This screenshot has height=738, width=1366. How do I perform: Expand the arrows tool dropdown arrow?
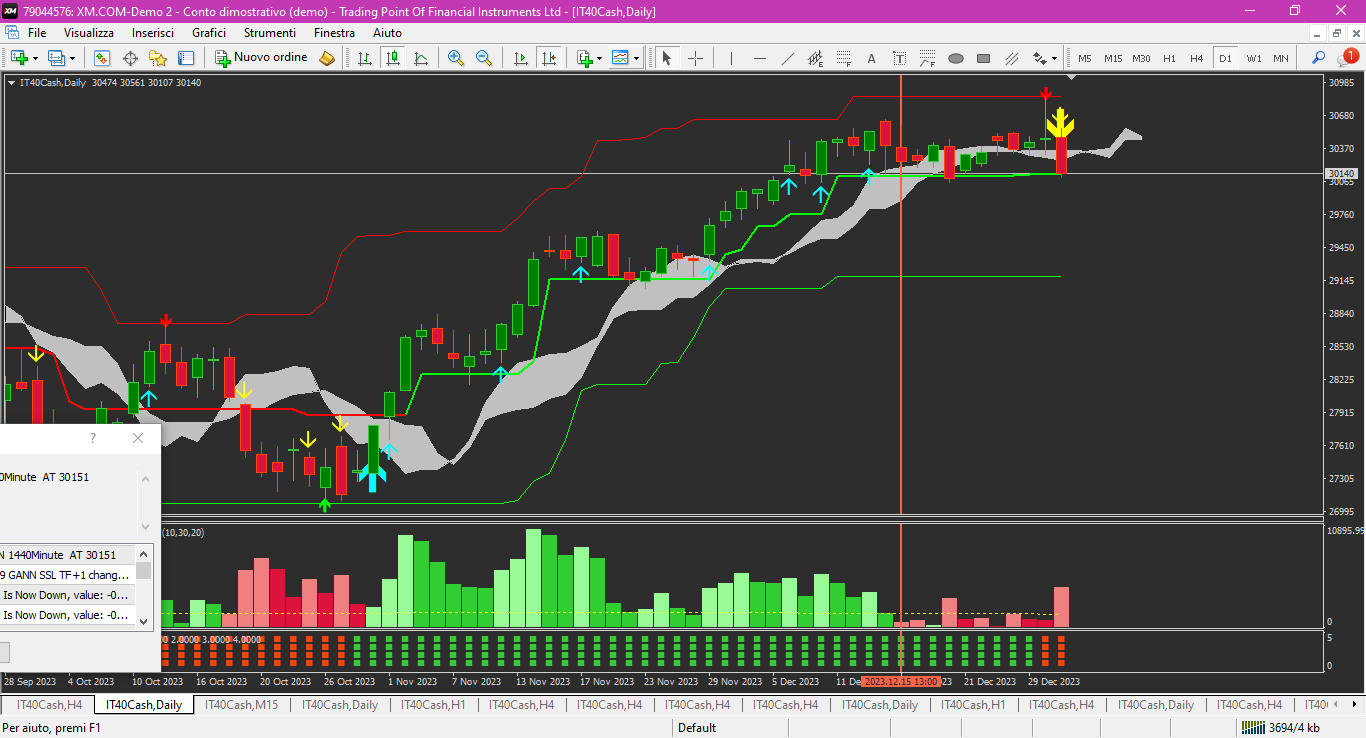pyautogui.click(x=1055, y=58)
